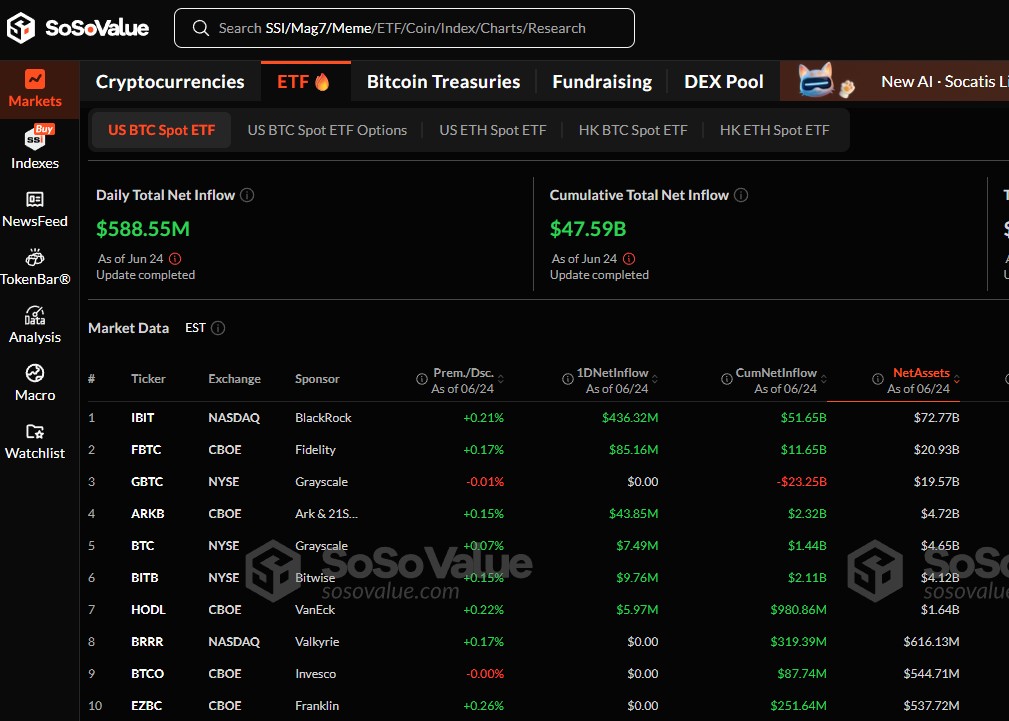Screen dimensions: 1009x721
Task: Select the US BTC Spot ETF Options sub-tab
Action: click(327, 130)
